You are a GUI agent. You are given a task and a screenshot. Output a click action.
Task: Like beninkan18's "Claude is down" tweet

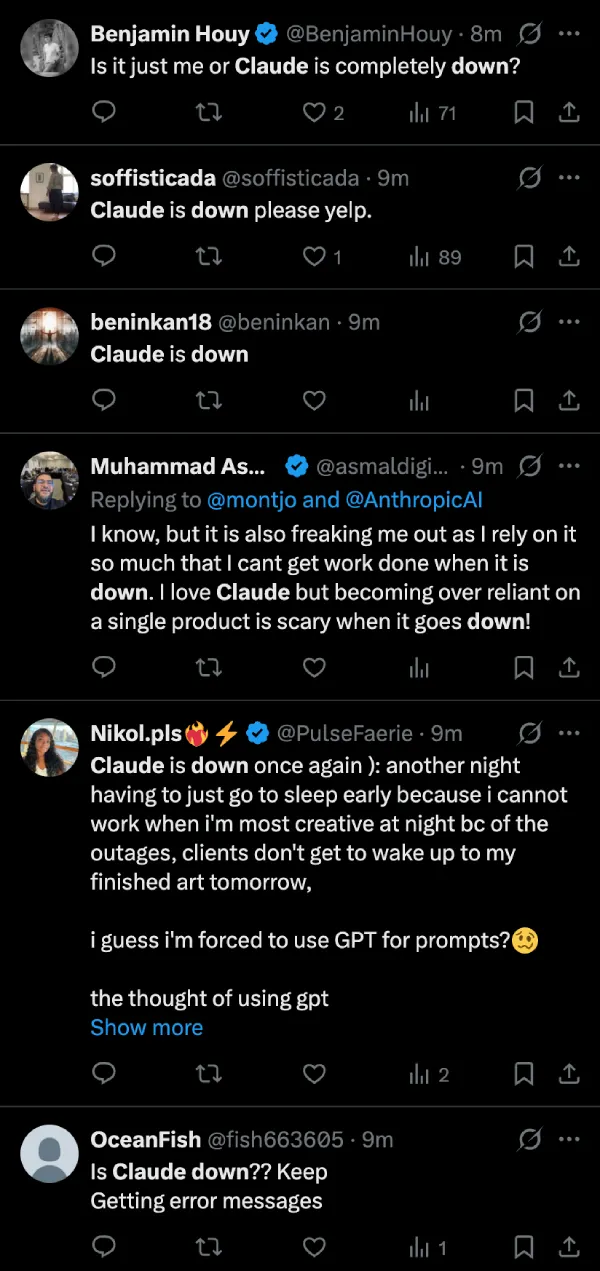314,400
